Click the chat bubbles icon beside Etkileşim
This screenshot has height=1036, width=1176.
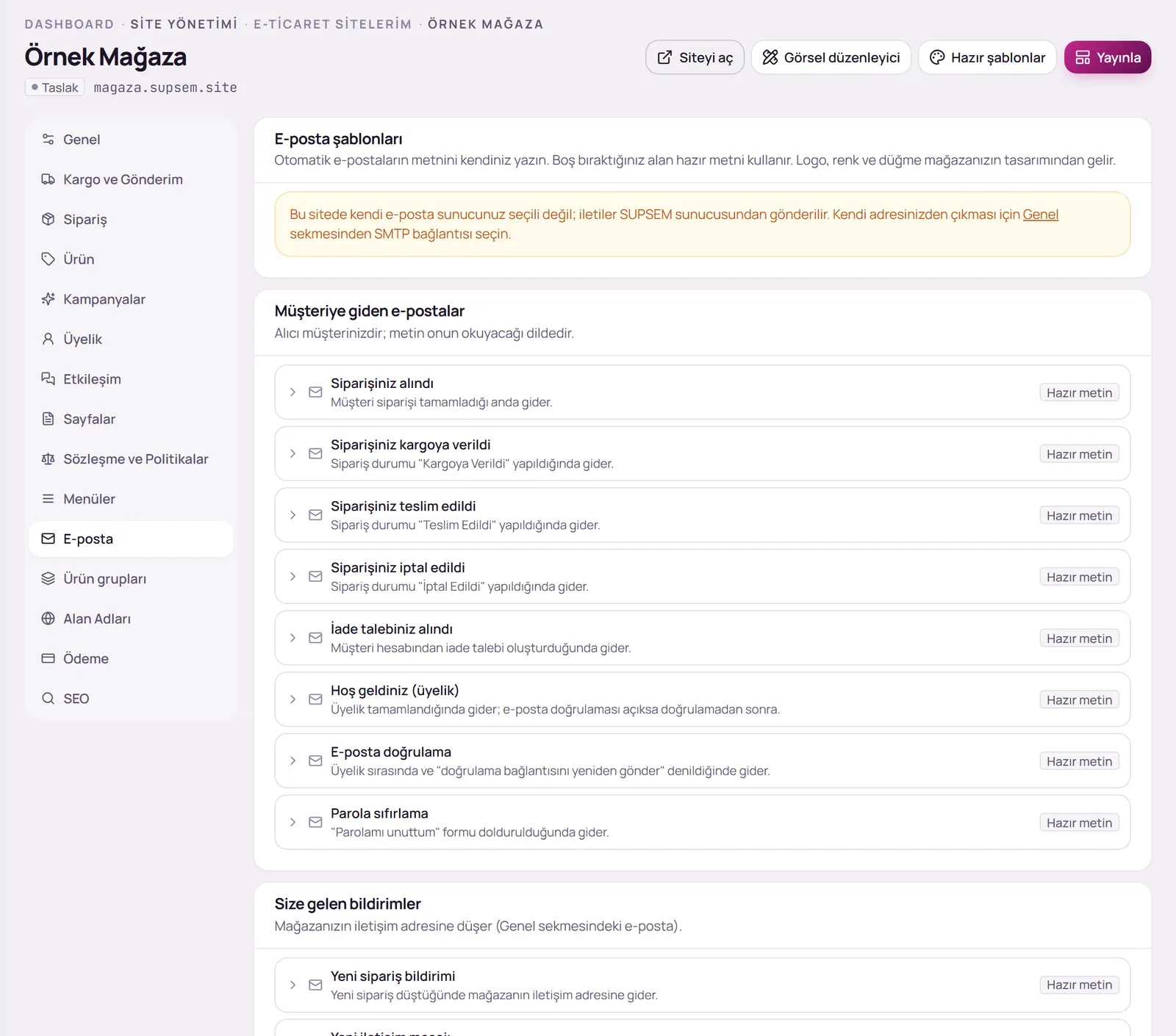pyautogui.click(x=48, y=379)
